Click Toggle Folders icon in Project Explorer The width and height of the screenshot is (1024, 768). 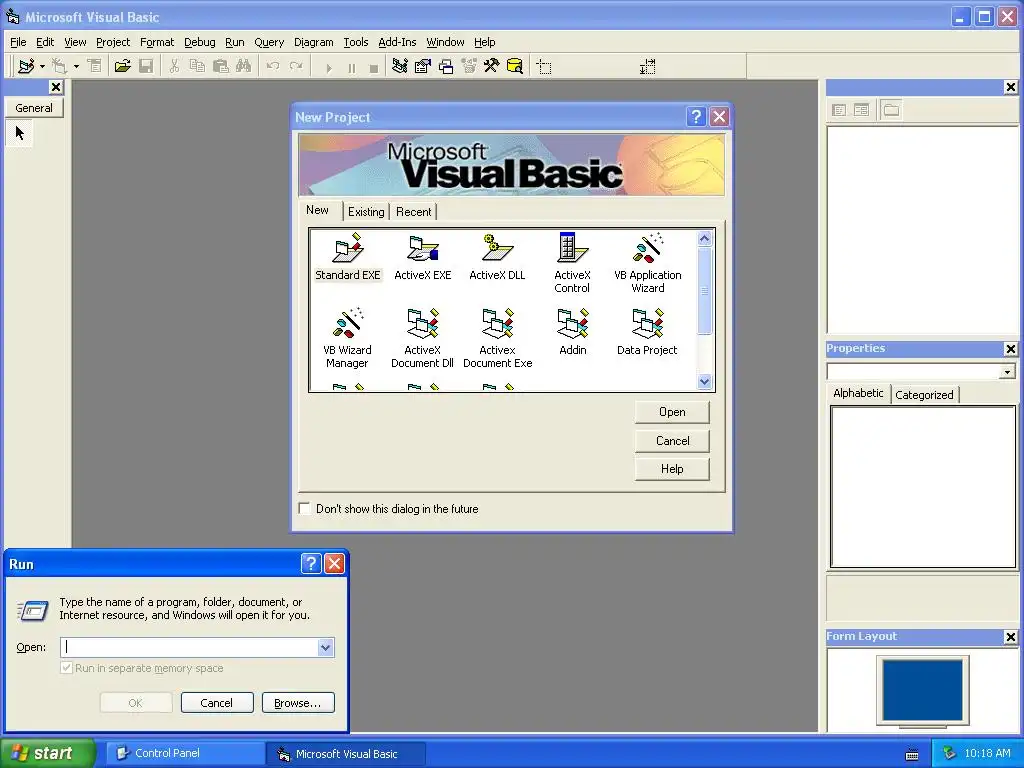pyautogui.click(x=891, y=110)
